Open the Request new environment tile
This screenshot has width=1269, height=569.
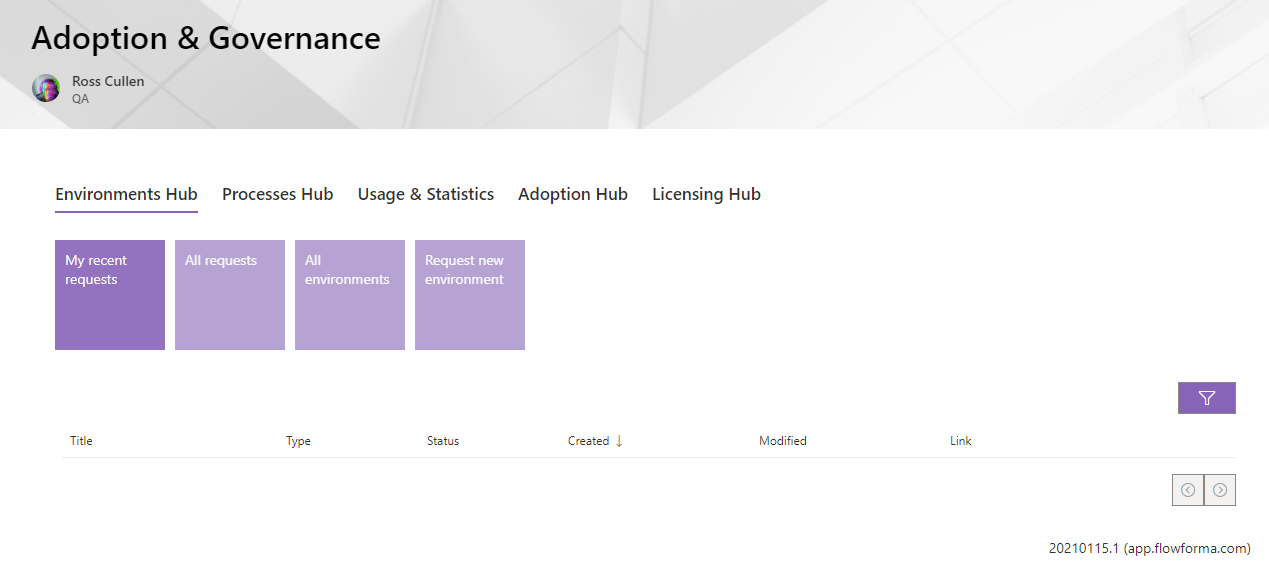coord(470,295)
